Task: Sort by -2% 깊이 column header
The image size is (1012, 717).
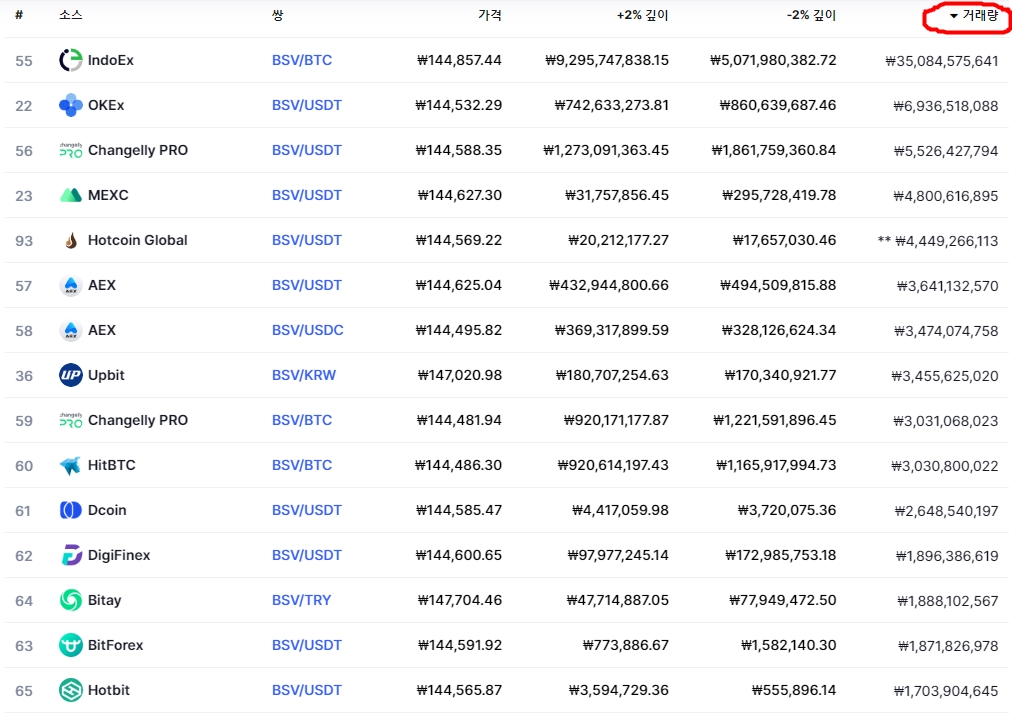Action: pyautogui.click(x=811, y=15)
